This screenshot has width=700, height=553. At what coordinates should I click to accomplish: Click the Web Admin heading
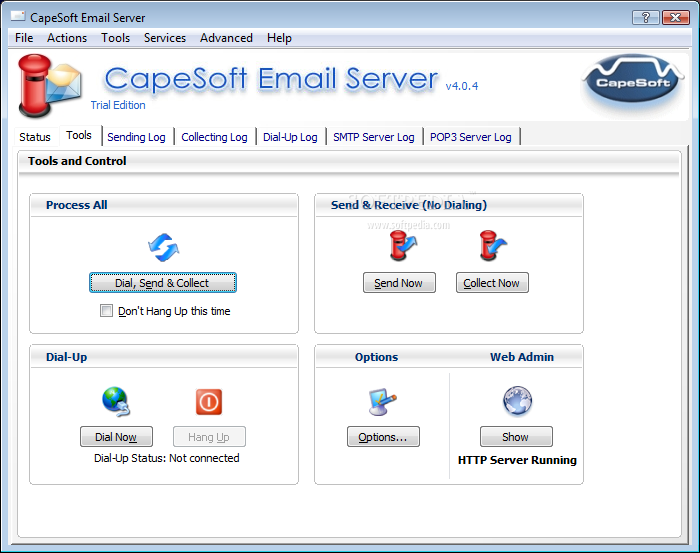click(x=521, y=357)
